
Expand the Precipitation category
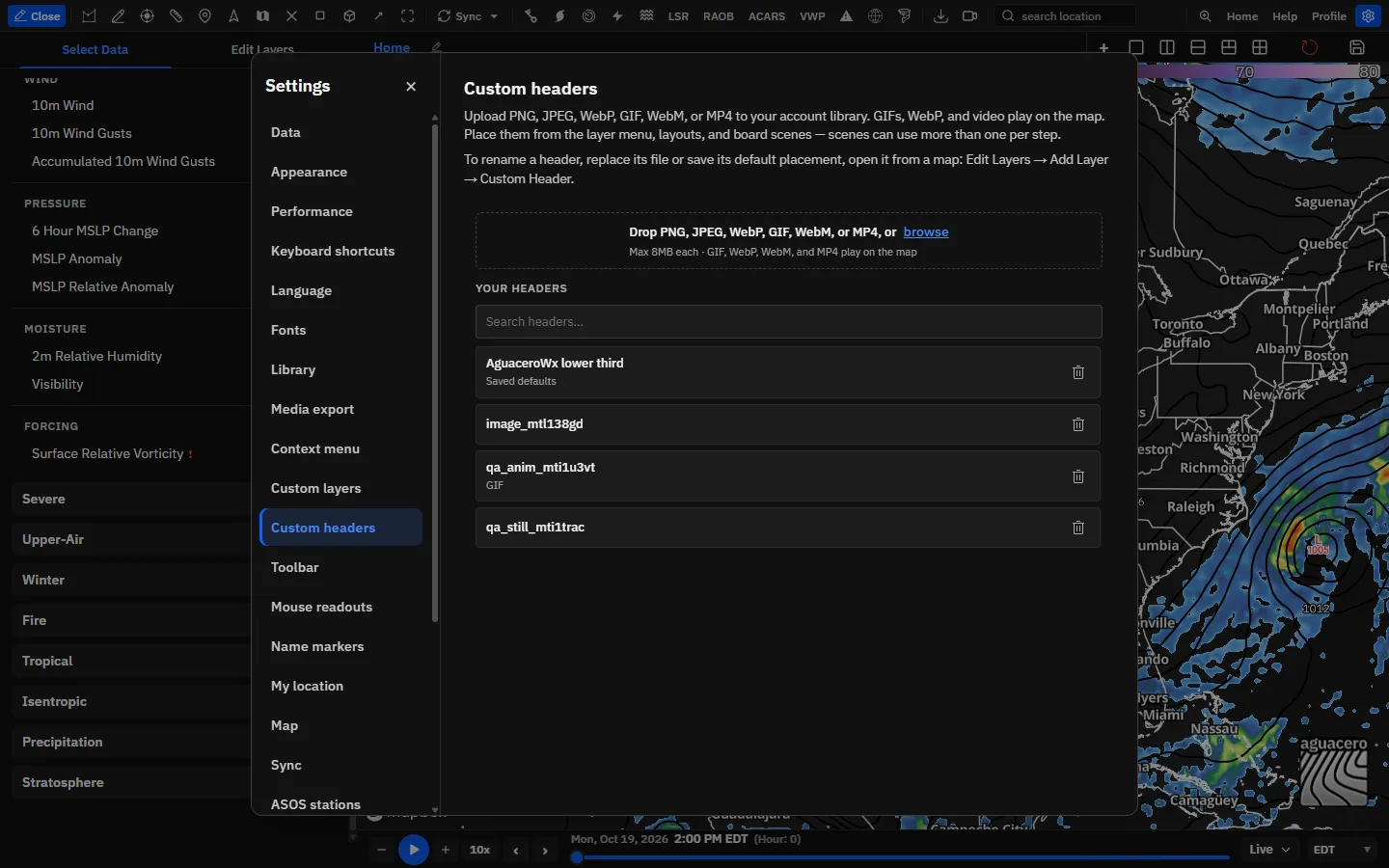point(131,742)
